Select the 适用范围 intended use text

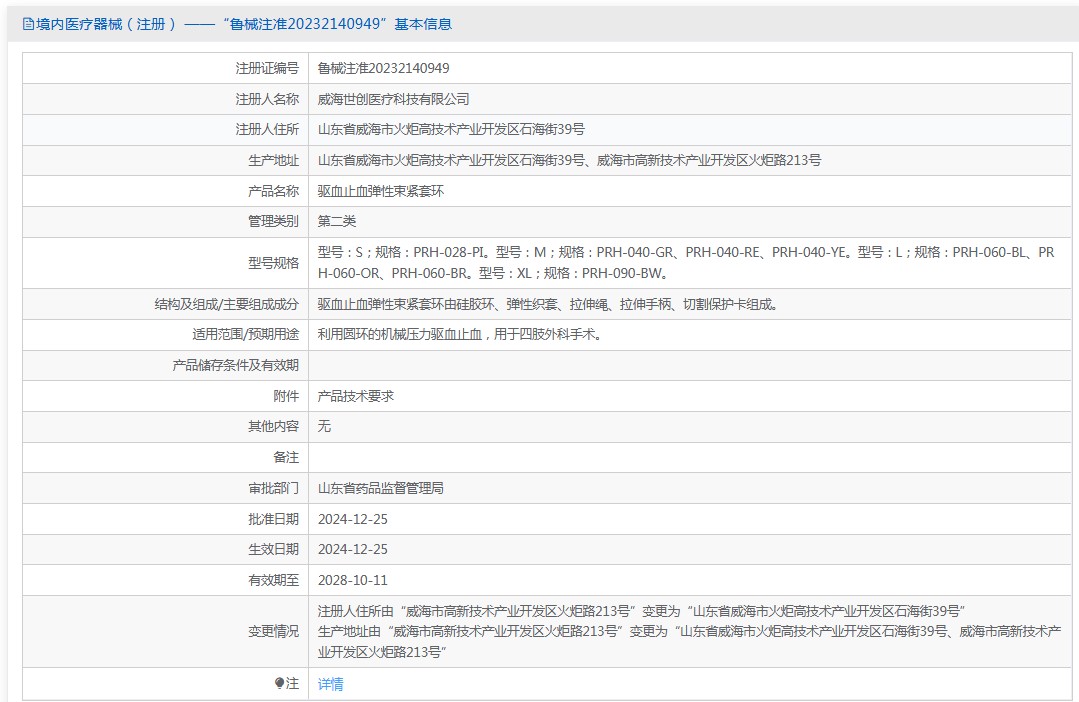click(459, 335)
